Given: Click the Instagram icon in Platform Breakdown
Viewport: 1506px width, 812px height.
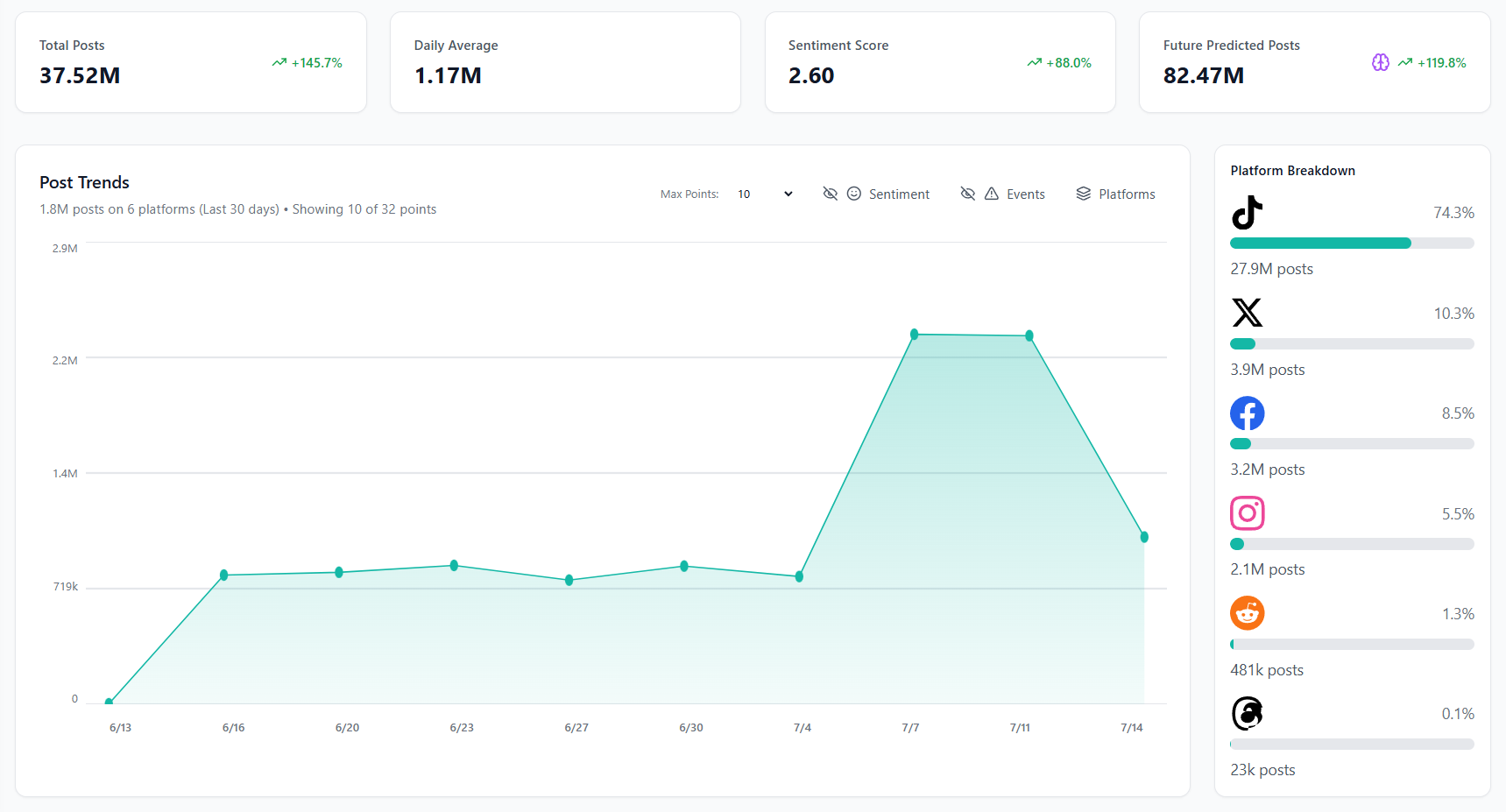Looking at the screenshot, I should (1247, 512).
